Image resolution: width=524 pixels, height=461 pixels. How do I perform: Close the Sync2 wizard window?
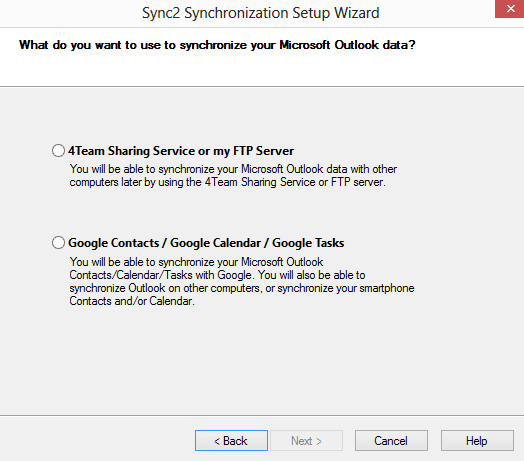point(510,9)
